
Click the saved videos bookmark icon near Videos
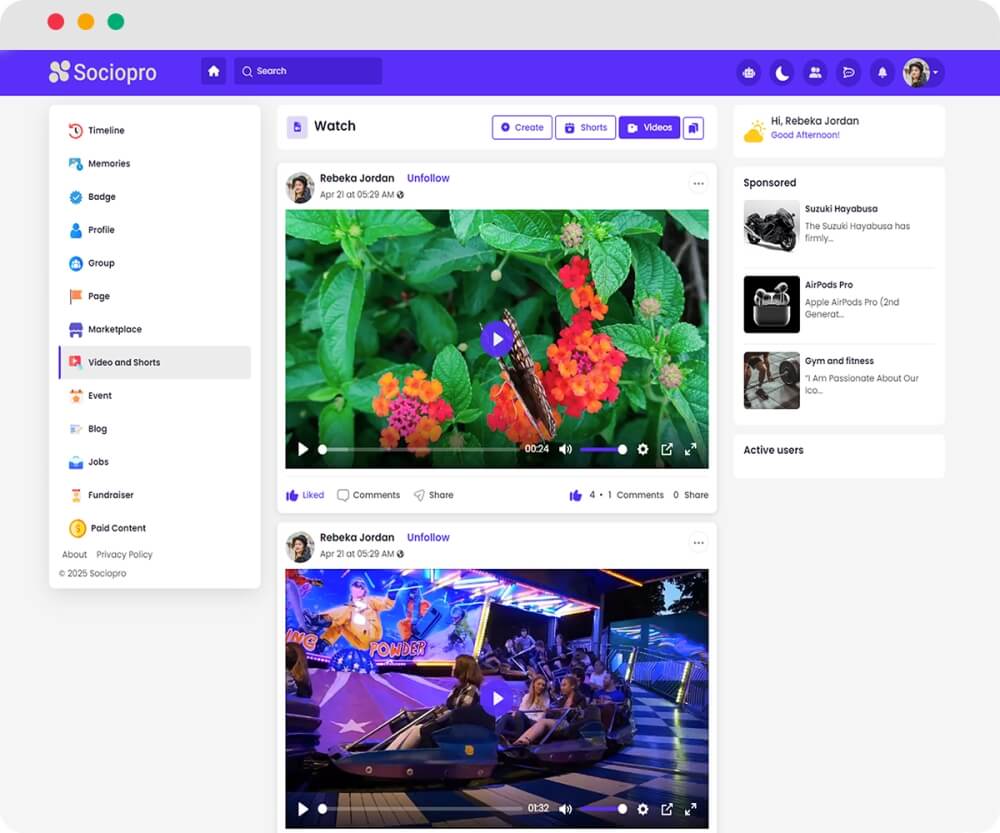(x=694, y=128)
